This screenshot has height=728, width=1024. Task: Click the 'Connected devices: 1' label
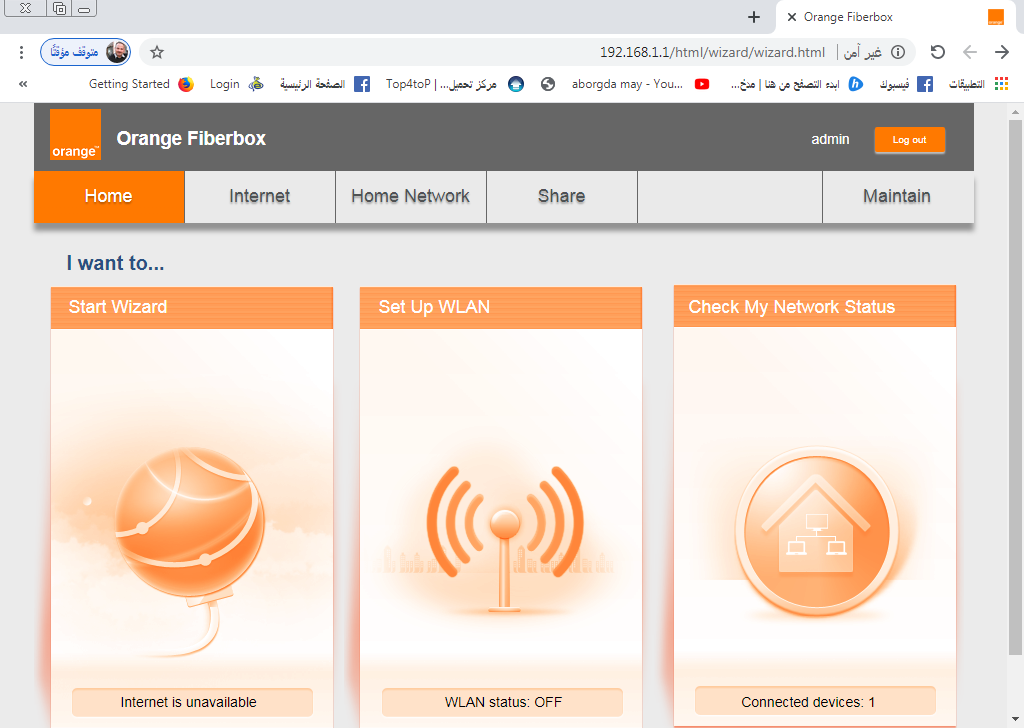(x=815, y=701)
